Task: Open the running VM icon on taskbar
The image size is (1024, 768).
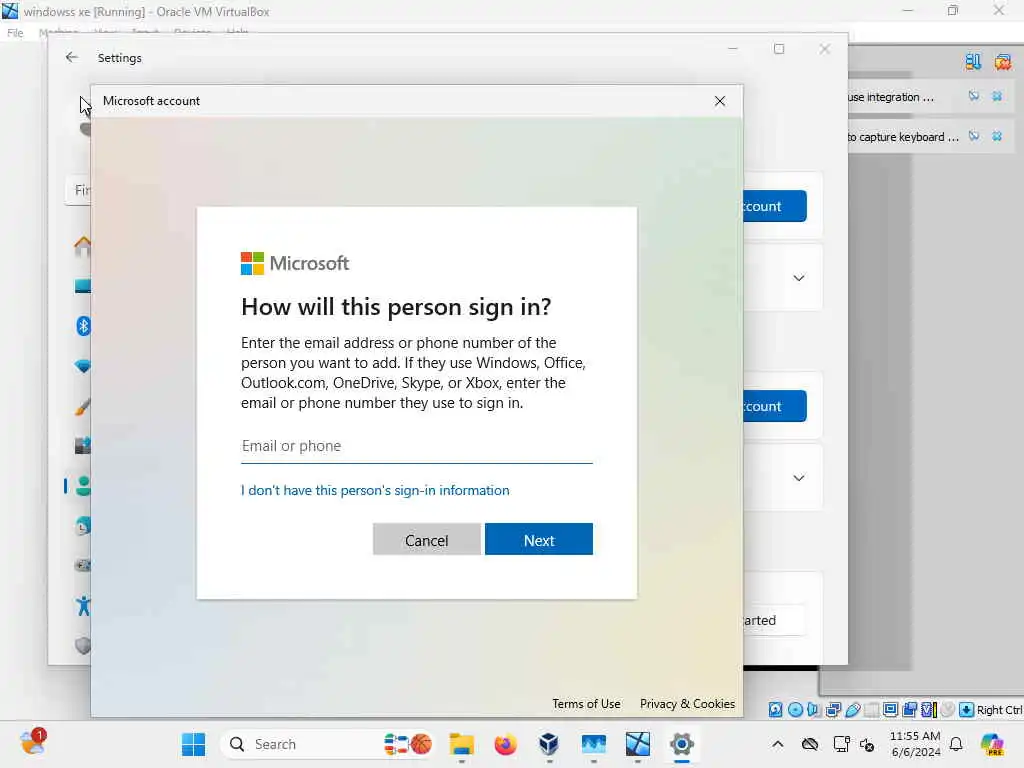Action: point(637,744)
